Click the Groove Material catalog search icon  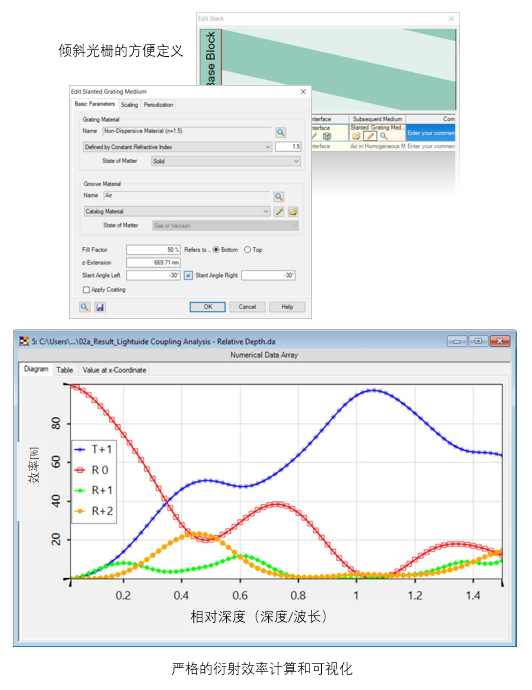point(279,196)
